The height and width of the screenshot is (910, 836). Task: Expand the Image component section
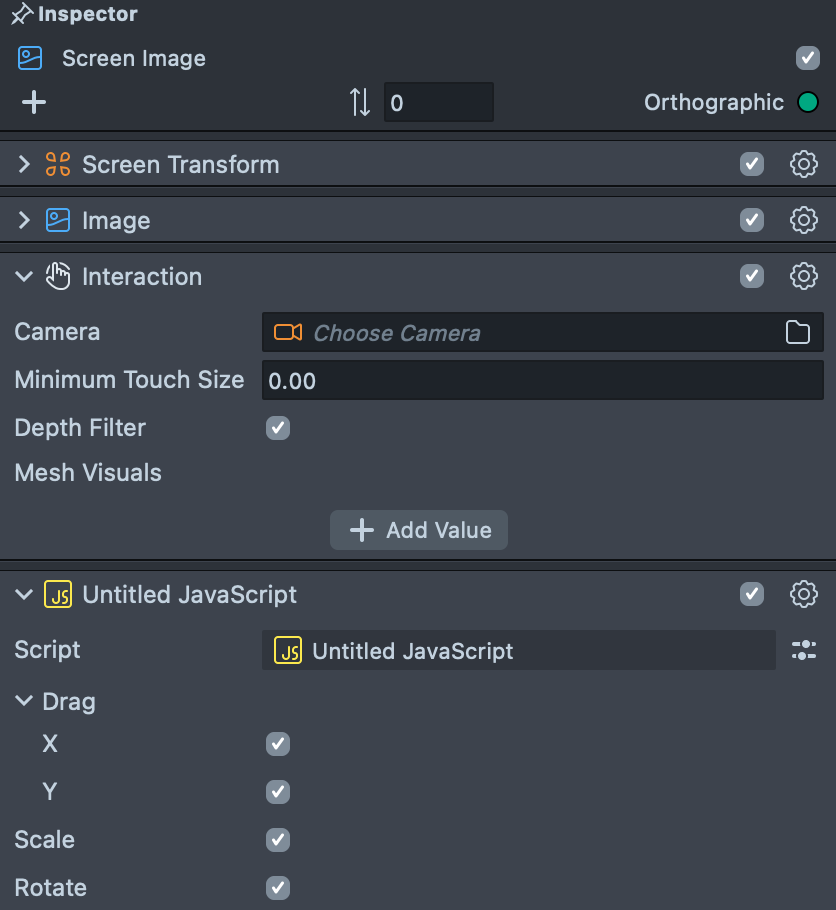25,220
